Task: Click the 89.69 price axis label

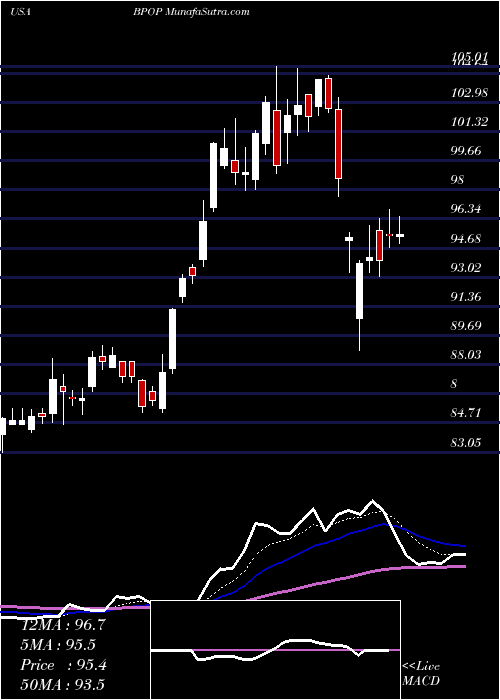Action: tap(467, 325)
